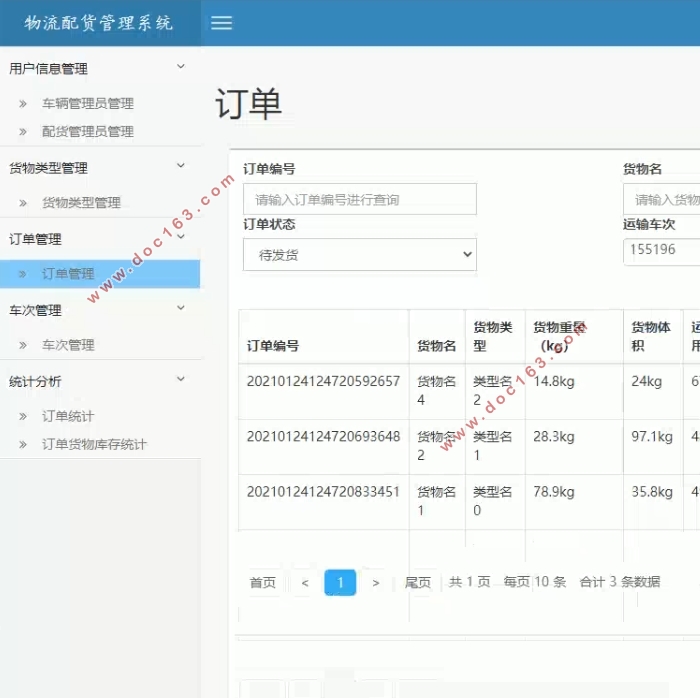Focus the 运输车次 field containing 155196
Image resolution: width=700 pixels, height=698 pixels.
(662, 252)
